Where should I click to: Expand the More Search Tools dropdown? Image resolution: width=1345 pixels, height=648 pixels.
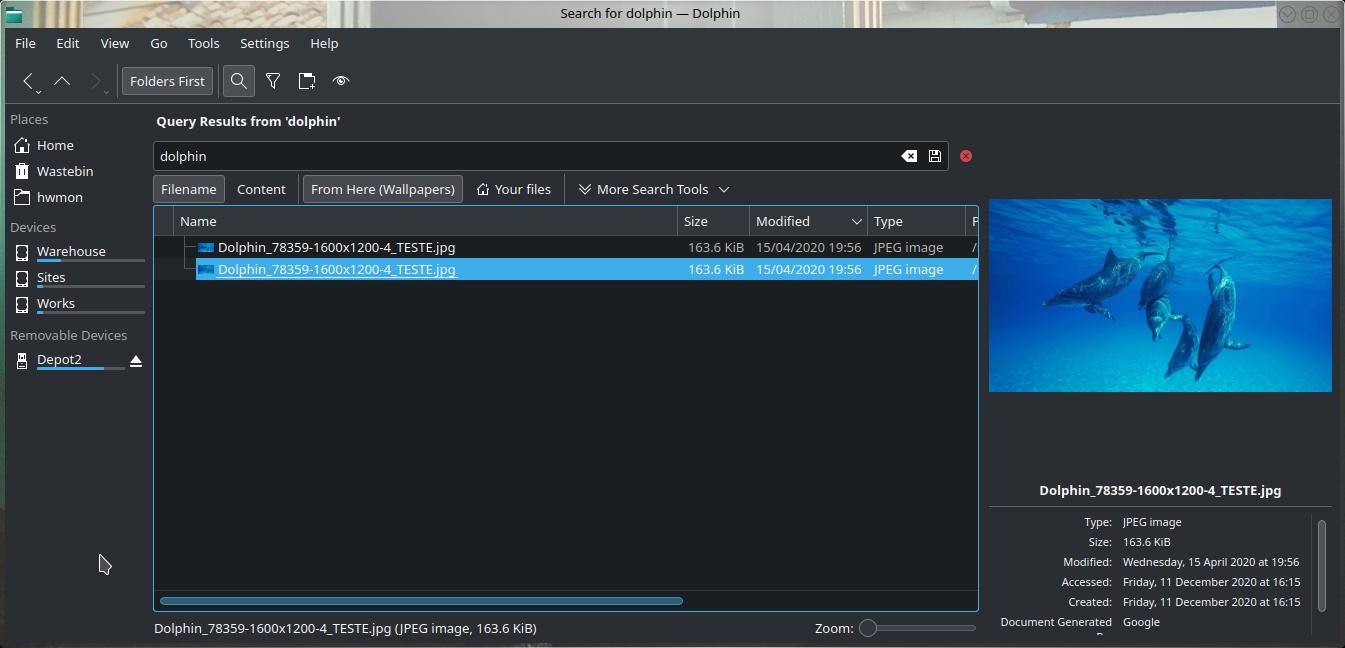654,189
